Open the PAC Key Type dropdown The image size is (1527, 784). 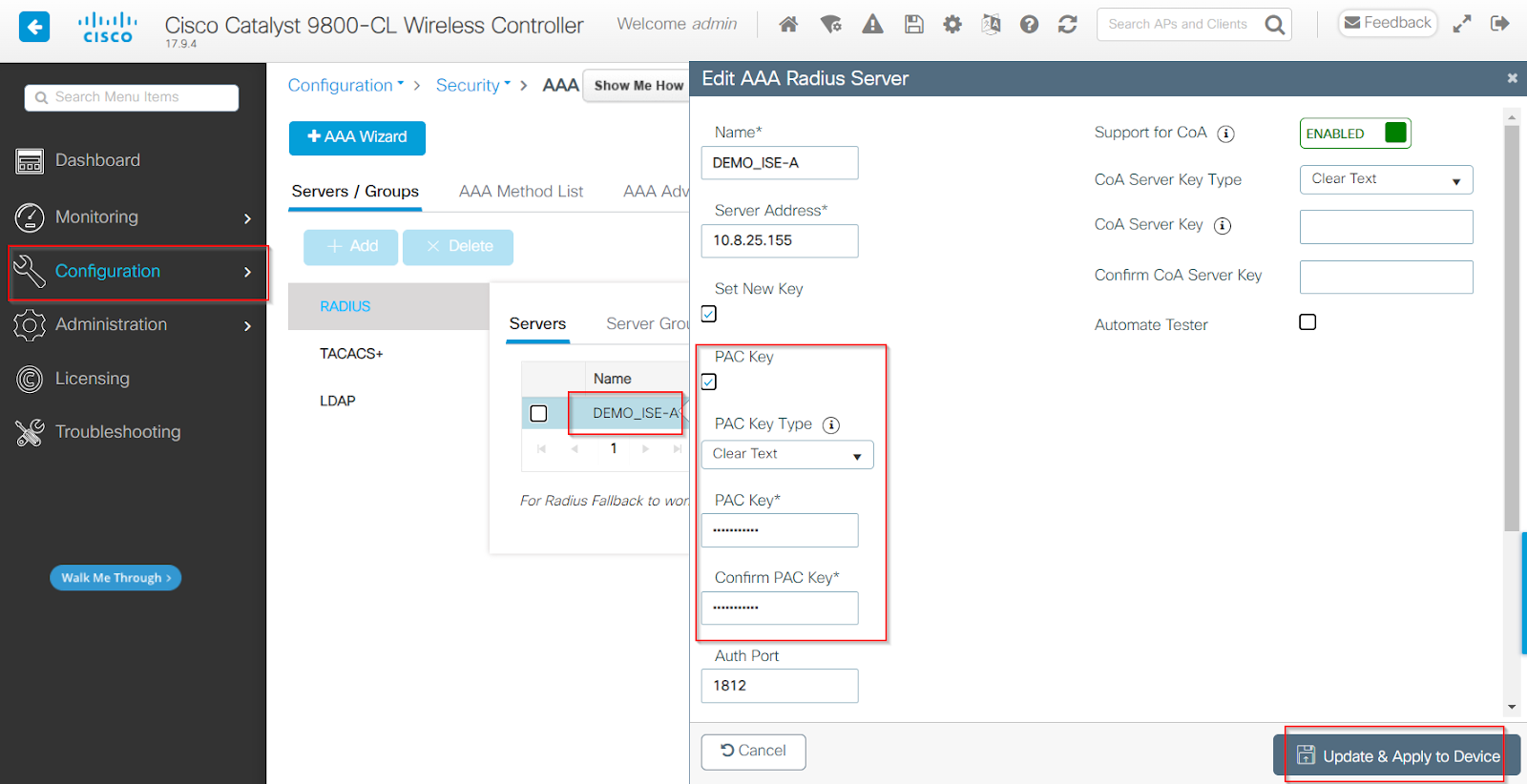click(x=787, y=455)
